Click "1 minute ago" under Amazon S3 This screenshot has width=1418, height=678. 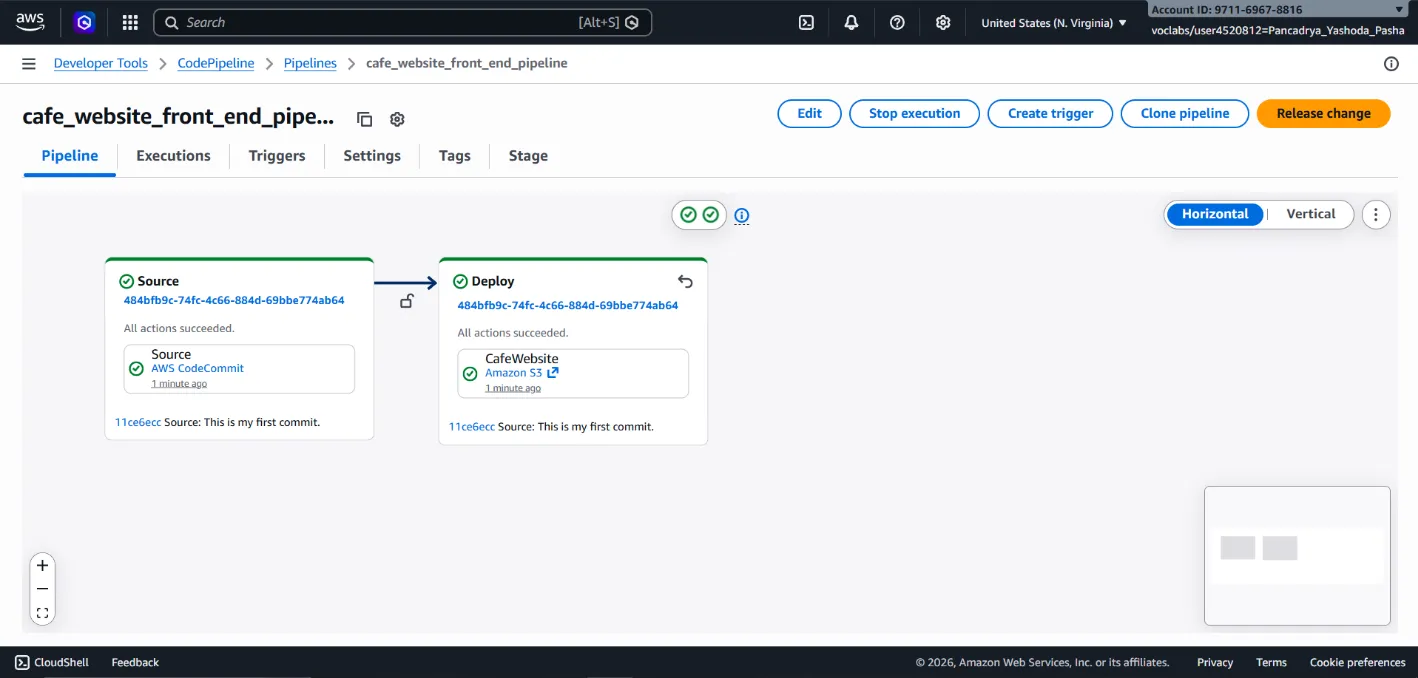tap(513, 388)
